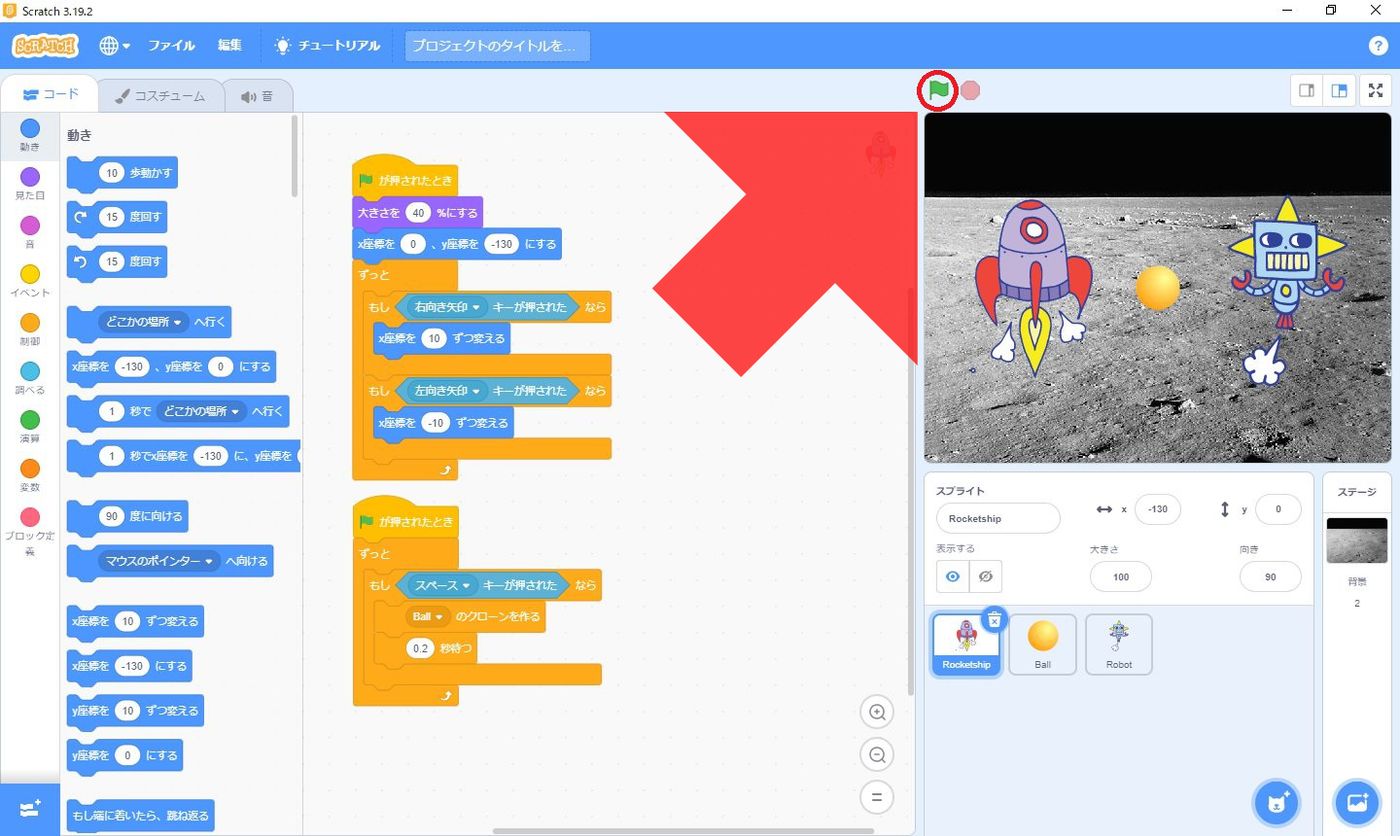Click the sprite name field Rocketship
This screenshot has width=1400, height=836.
click(x=998, y=518)
